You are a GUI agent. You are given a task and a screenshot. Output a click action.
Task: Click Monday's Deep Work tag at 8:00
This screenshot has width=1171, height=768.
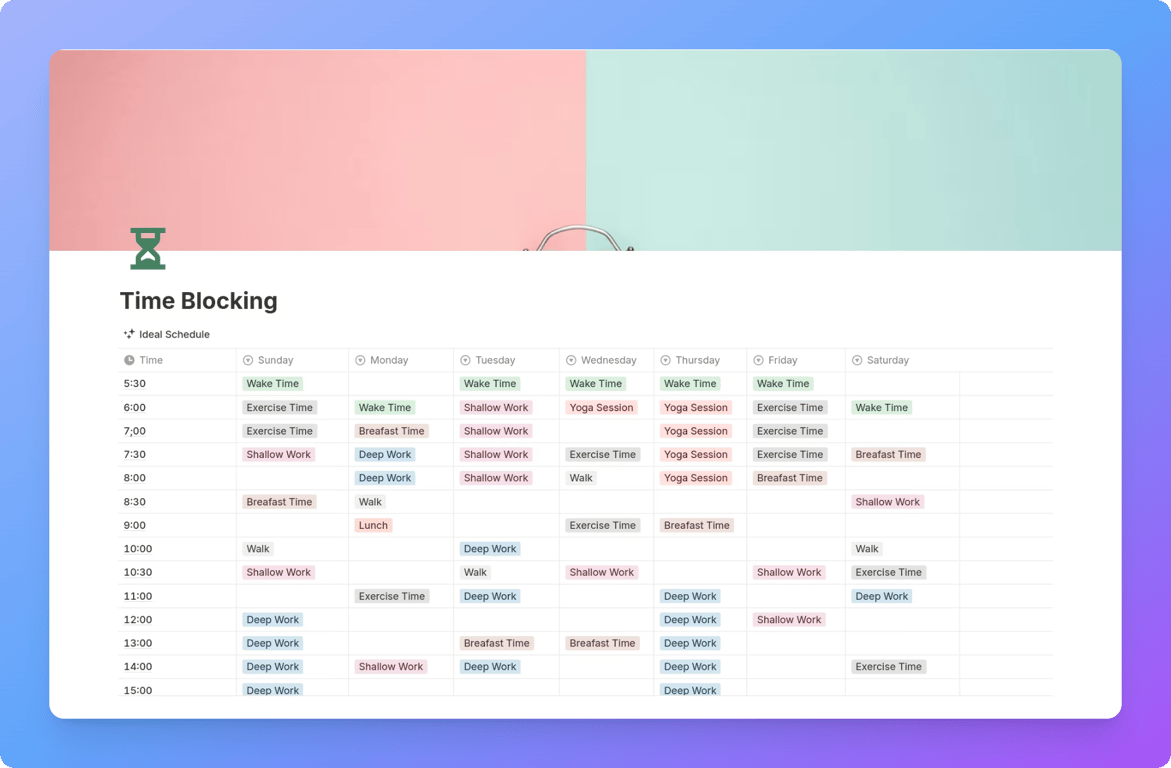[x=385, y=477]
